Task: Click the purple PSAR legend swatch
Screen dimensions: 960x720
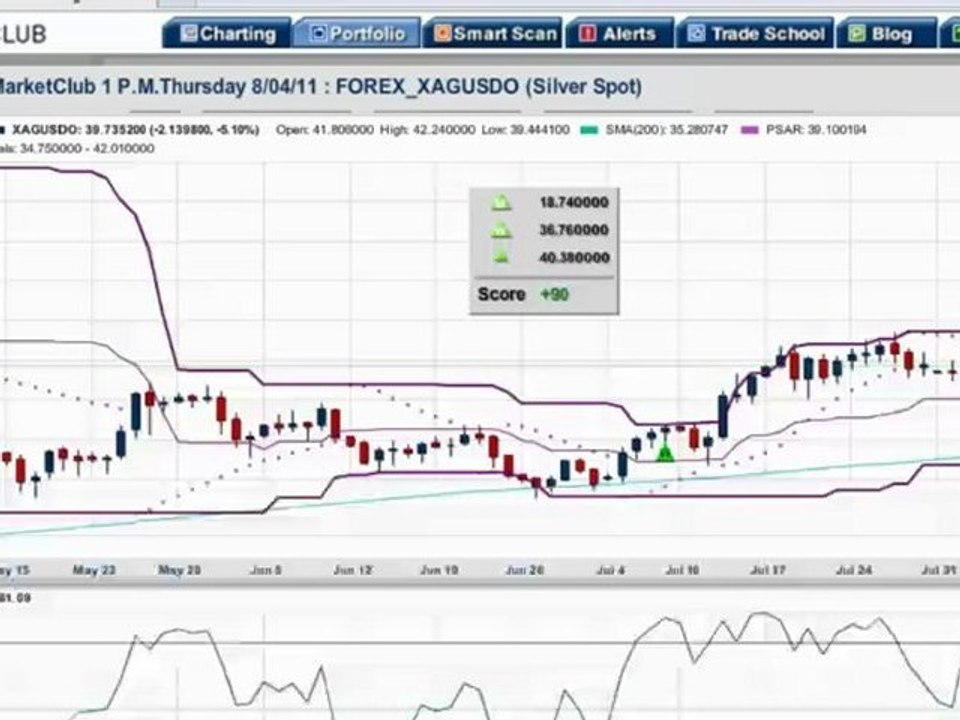Action: click(x=749, y=130)
